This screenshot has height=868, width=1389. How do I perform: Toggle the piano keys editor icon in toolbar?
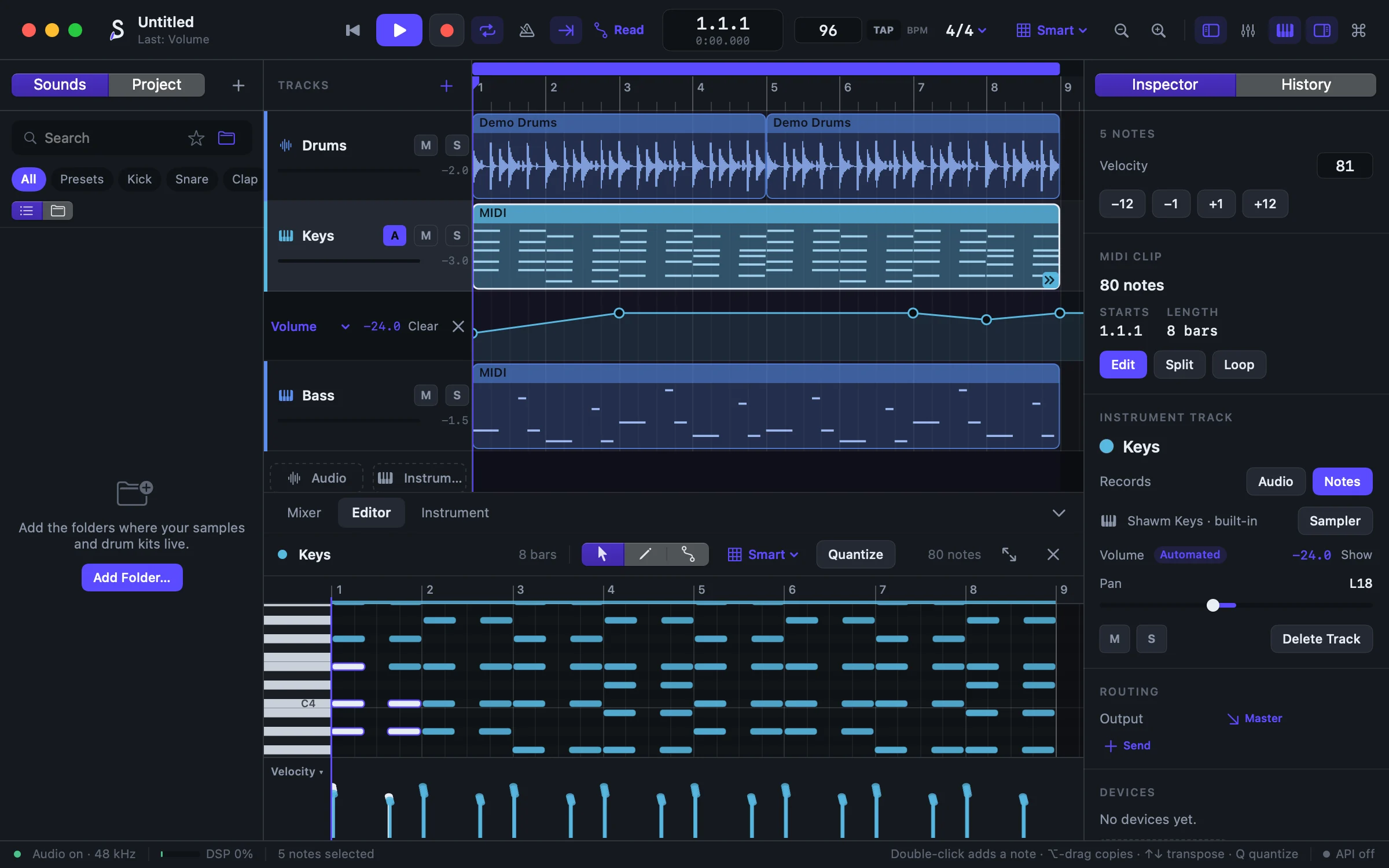click(x=1285, y=30)
